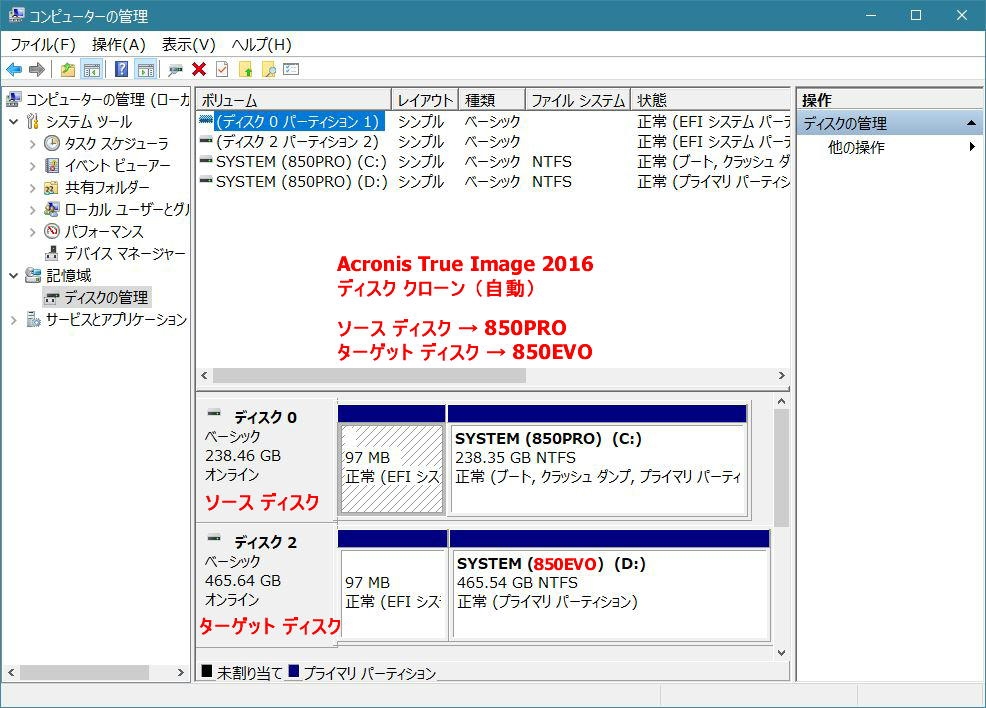Click the checklist settings toolbar icon
Viewport: 986px width, 708px height.
[291, 69]
